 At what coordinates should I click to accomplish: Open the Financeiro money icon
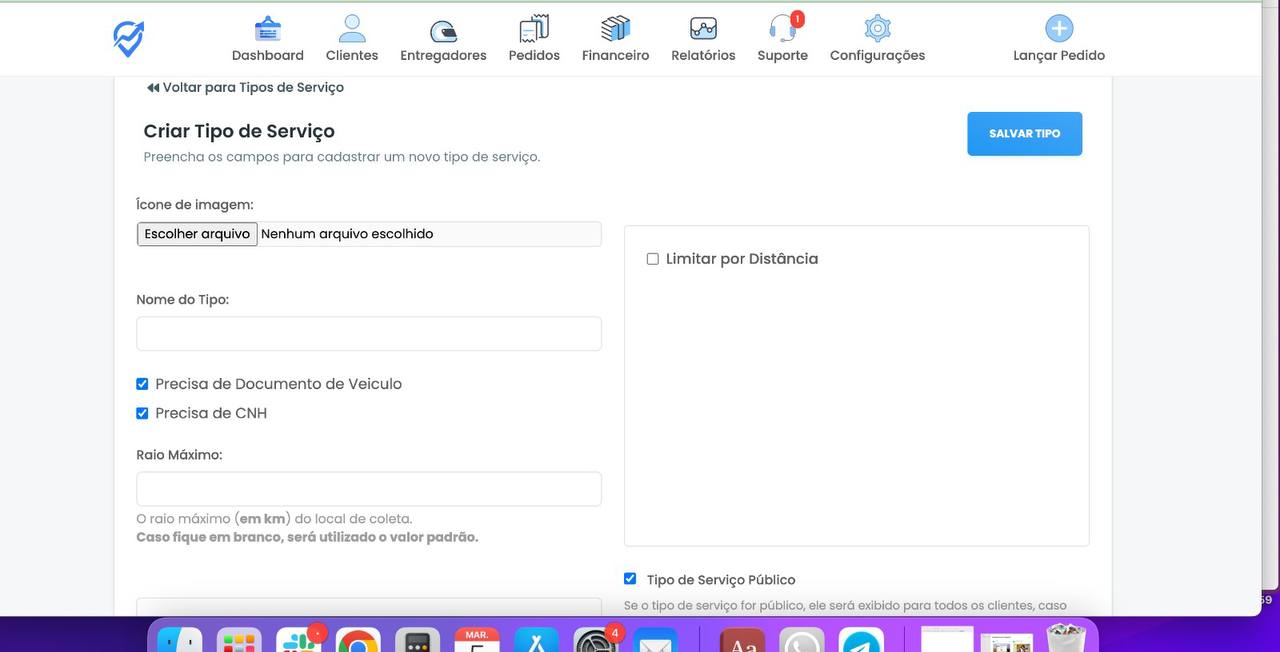pyautogui.click(x=614, y=27)
